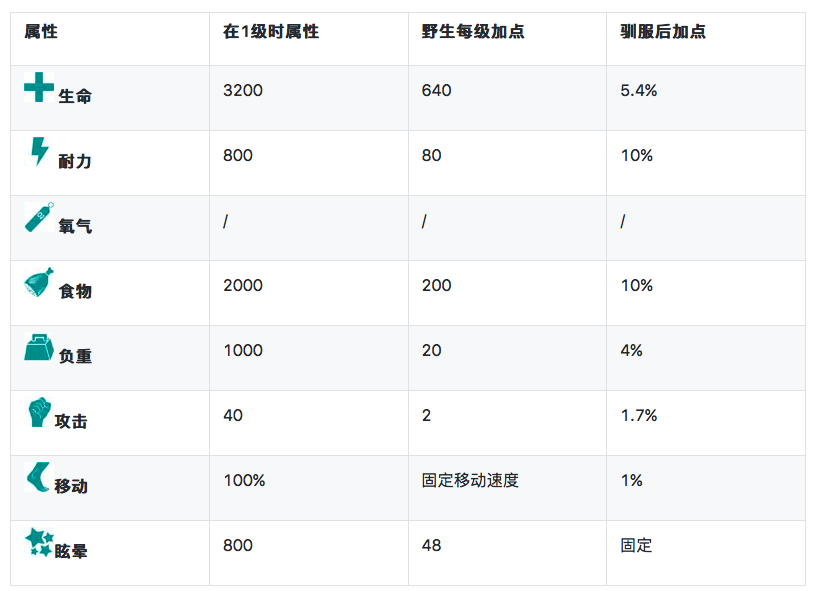Click the 生命 label text
Image resolution: width=819 pixels, height=591 pixels.
[x=75, y=96]
